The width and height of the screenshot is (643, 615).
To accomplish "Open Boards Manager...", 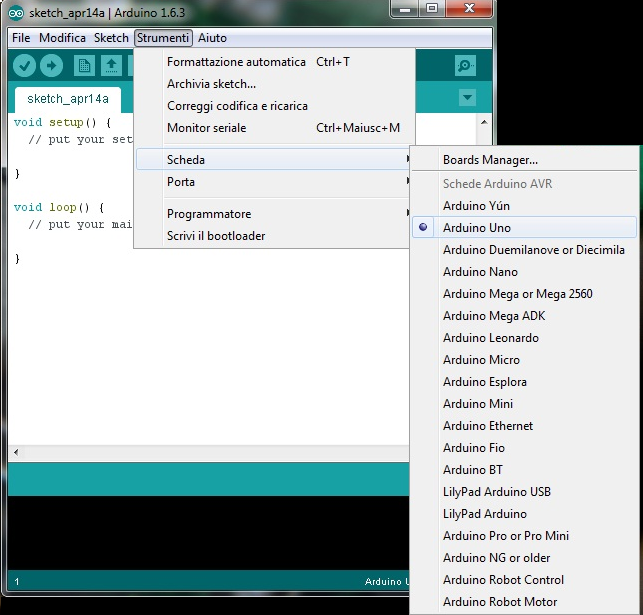I will [524, 159].
